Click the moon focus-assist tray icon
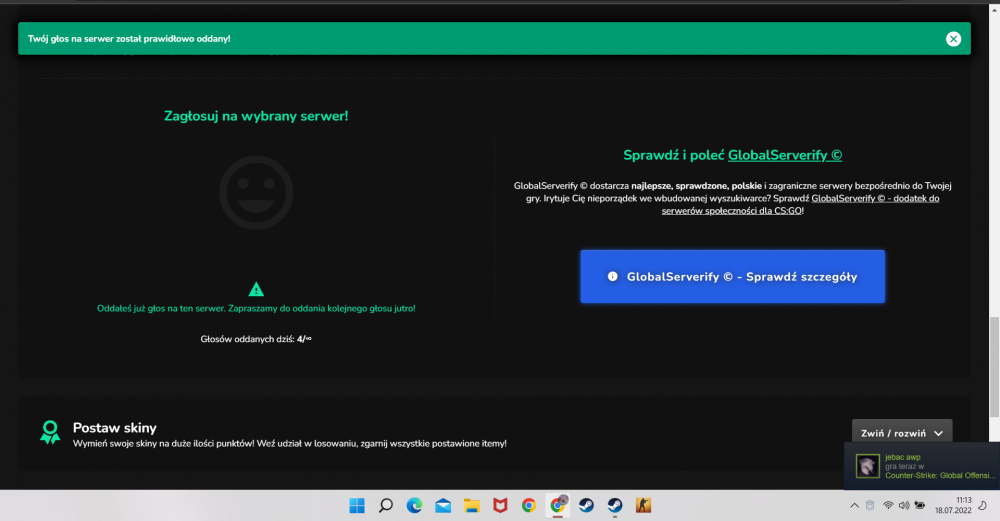This screenshot has width=1000, height=521. (x=983, y=506)
